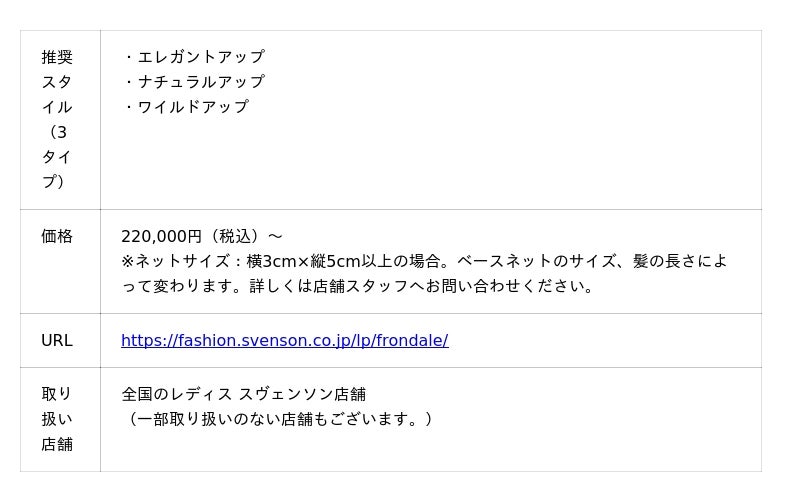Viewport: 800px width, 502px height.
Task: Click the （一部取り扱いのない店舗もございます。） note
Action: [277, 419]
